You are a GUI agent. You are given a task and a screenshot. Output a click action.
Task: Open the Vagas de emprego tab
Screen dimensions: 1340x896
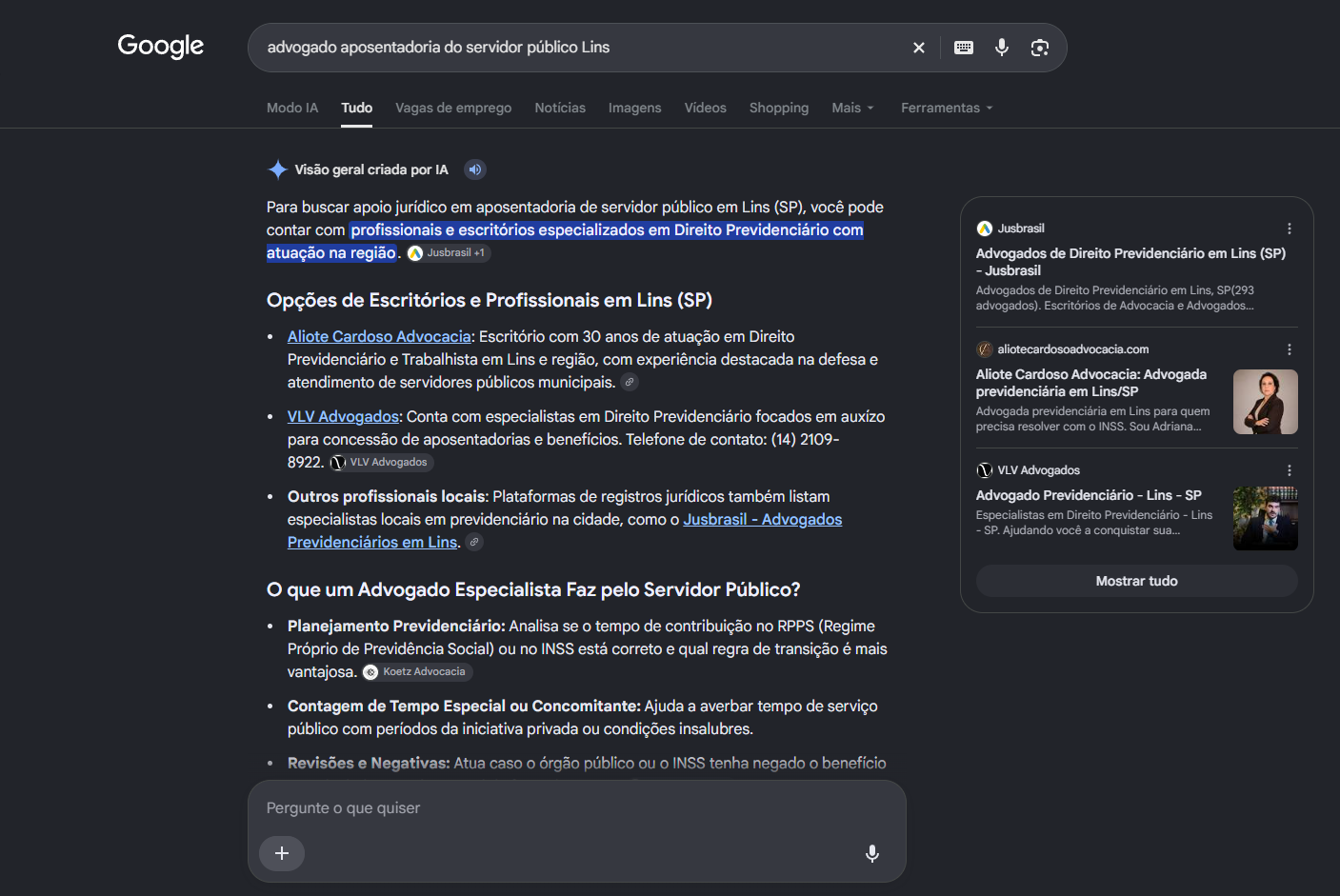coord(453,108)
